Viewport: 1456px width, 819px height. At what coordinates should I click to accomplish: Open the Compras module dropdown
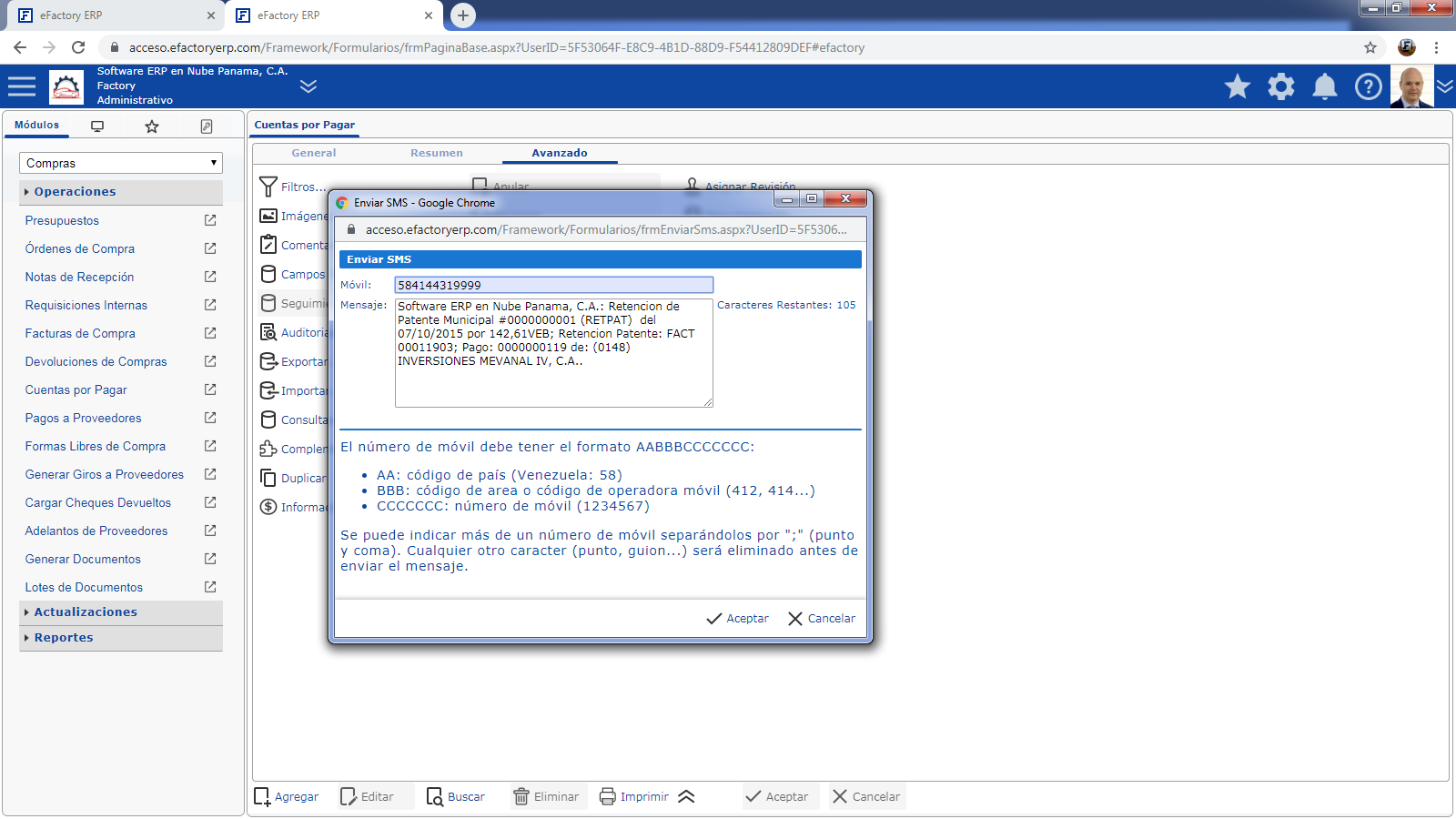coord(121,163)
